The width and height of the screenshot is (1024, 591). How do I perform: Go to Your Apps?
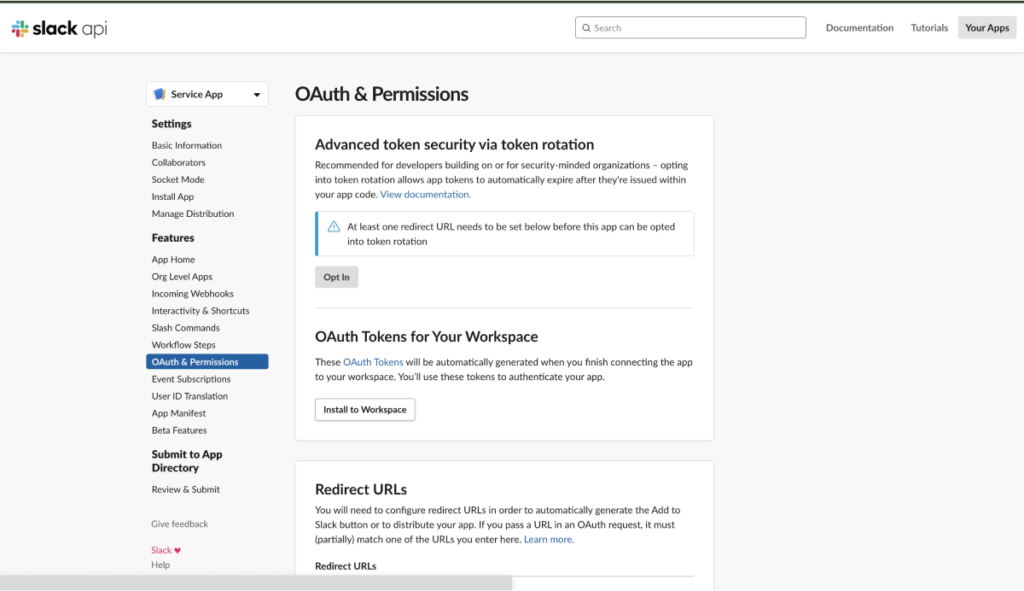(986, 28)
